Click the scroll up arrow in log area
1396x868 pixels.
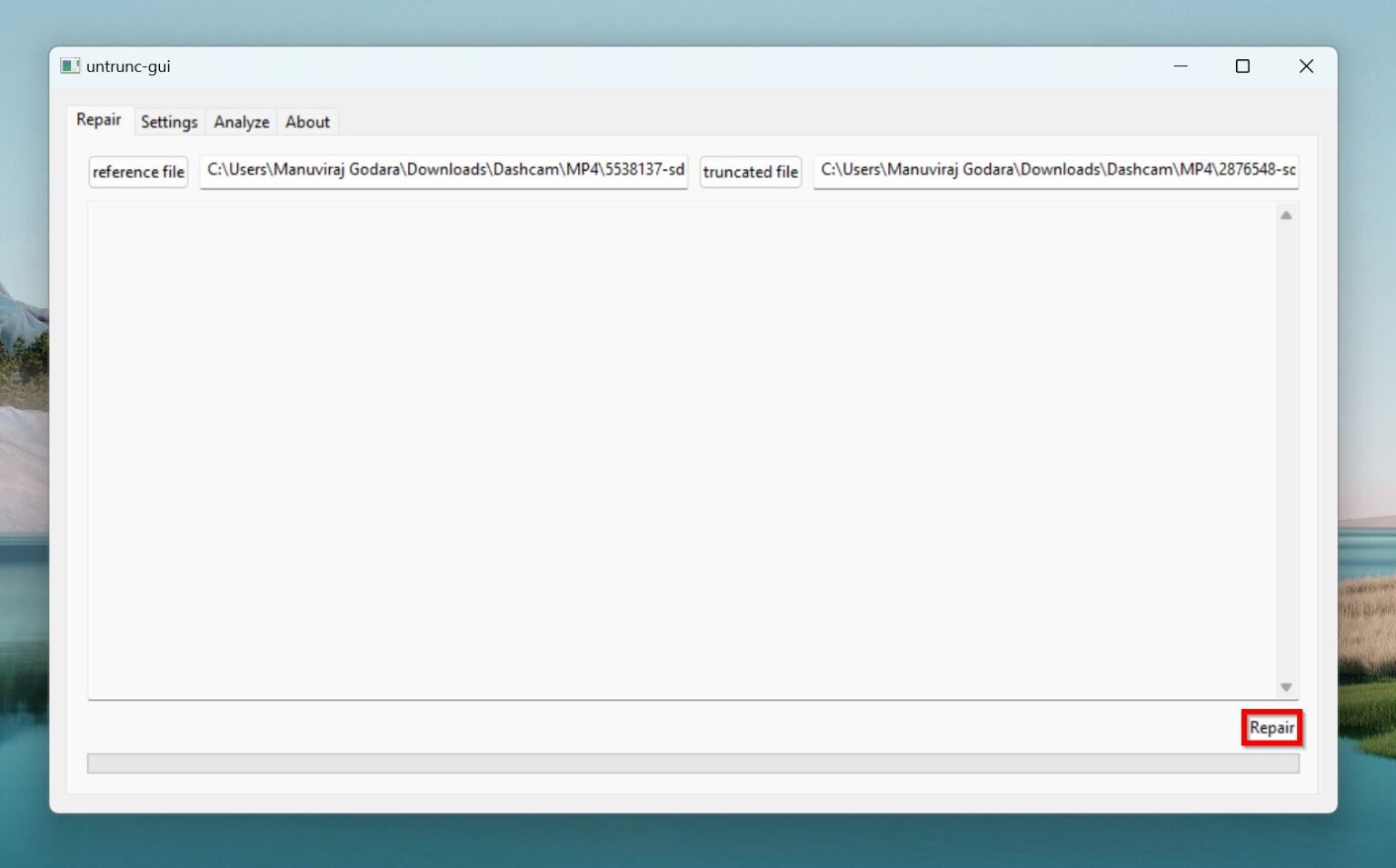coord(1286,215)
